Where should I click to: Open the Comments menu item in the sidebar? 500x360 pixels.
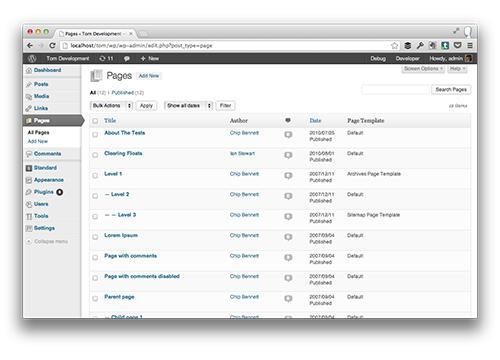point(47,154)
